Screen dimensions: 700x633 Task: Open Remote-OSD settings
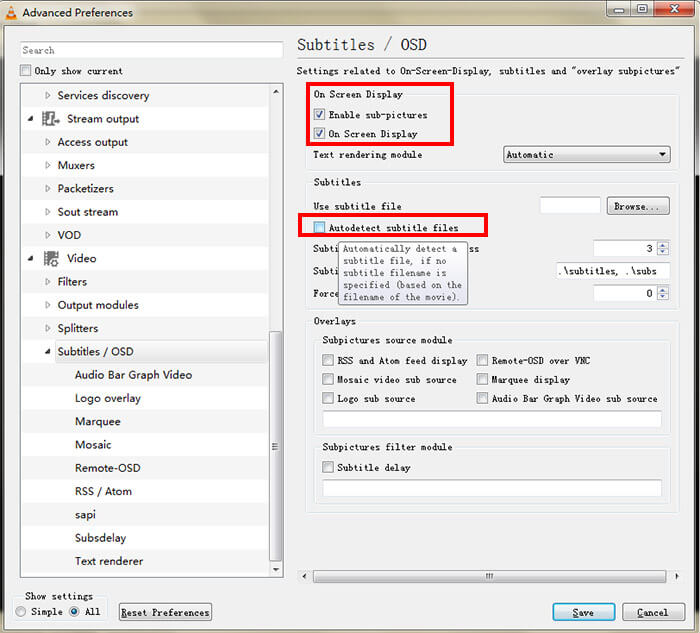(x=108, y=468)
